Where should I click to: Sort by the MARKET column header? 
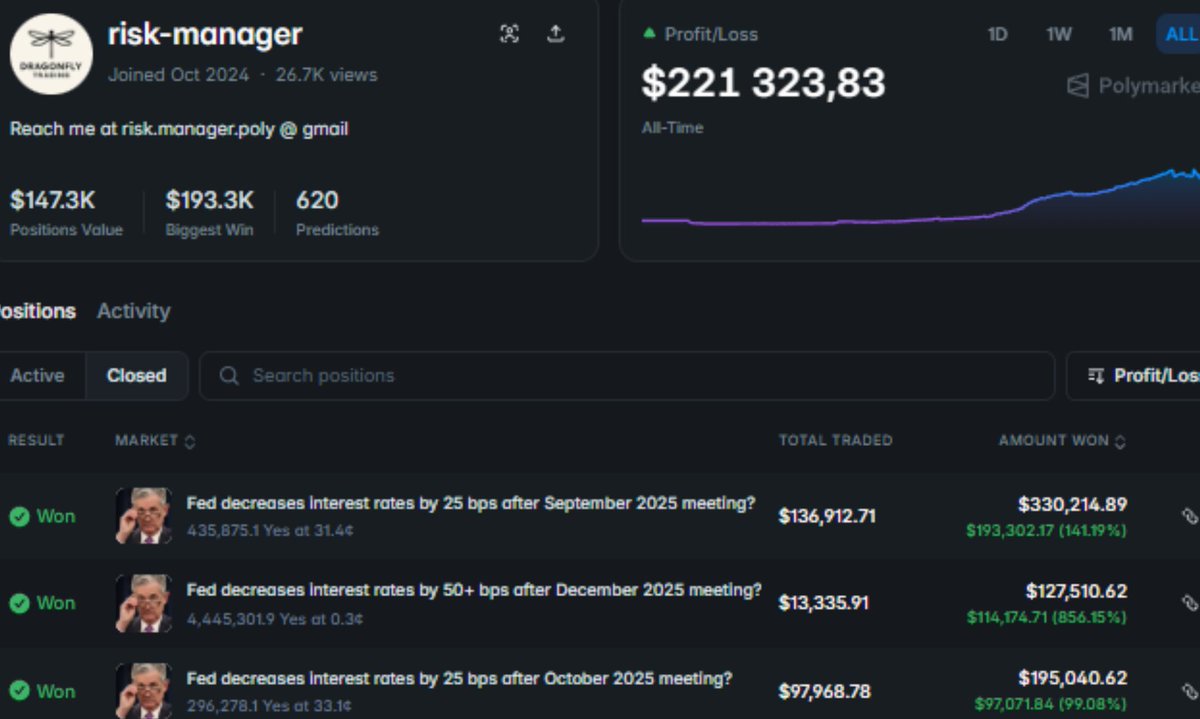[x=155, y=440]
